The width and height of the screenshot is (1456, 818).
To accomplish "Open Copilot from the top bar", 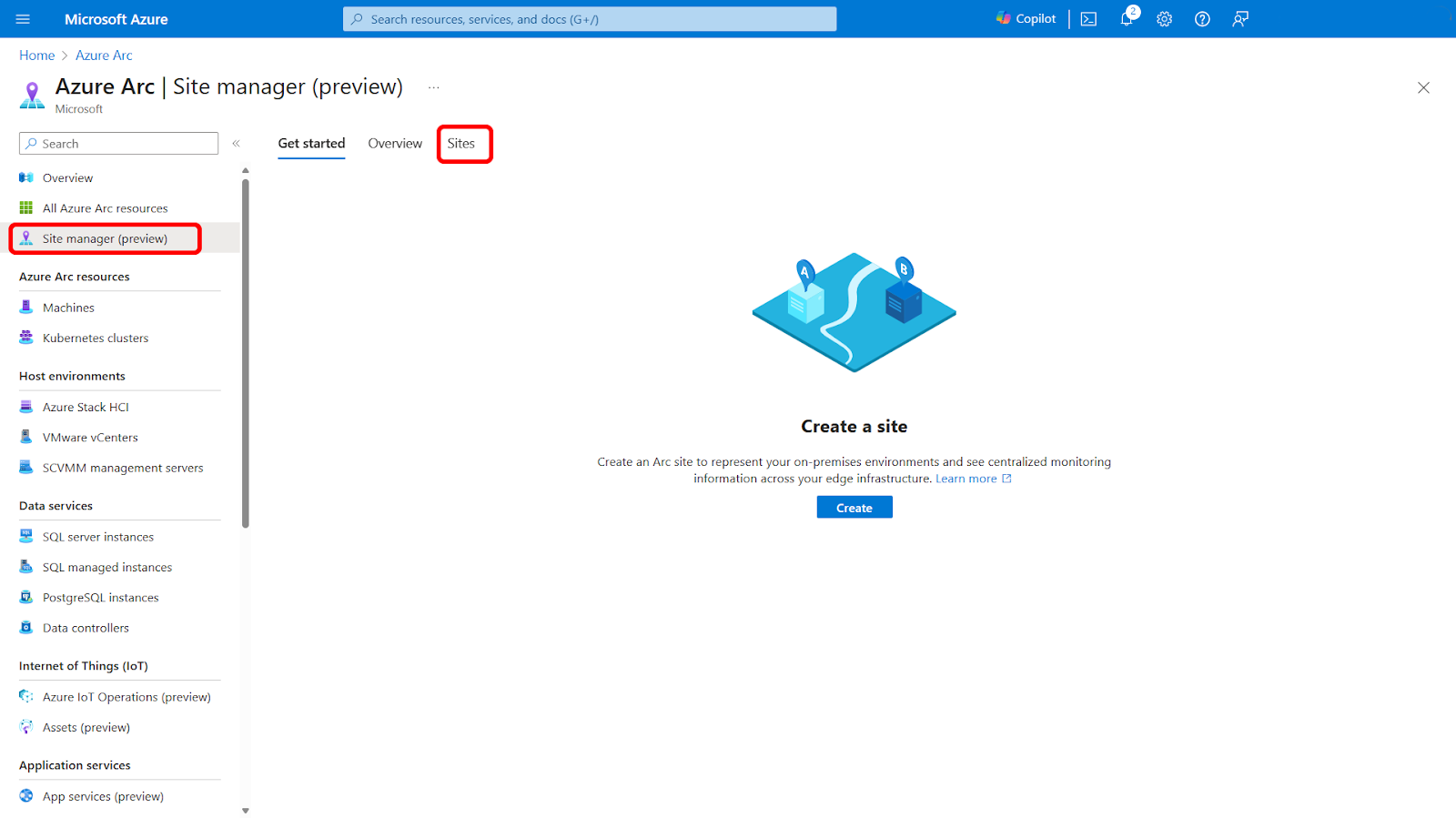I will pyautogui.click(x=1026, y=18).
